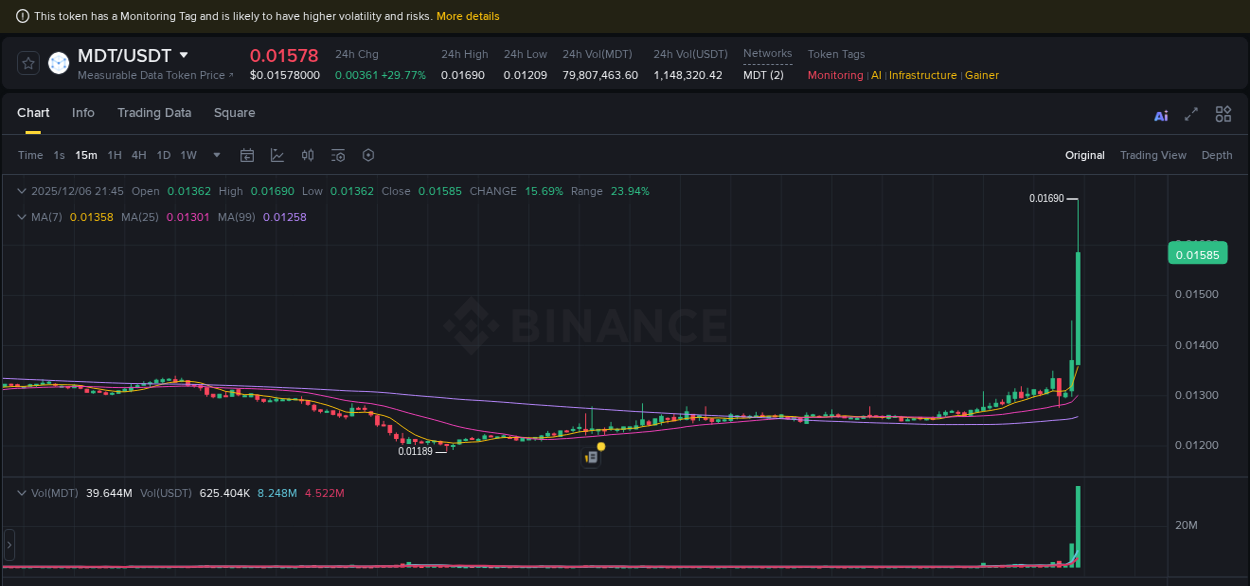Change chart style using line chart icon
This screenshot has height=586, width=1250.
pos(277,155)
